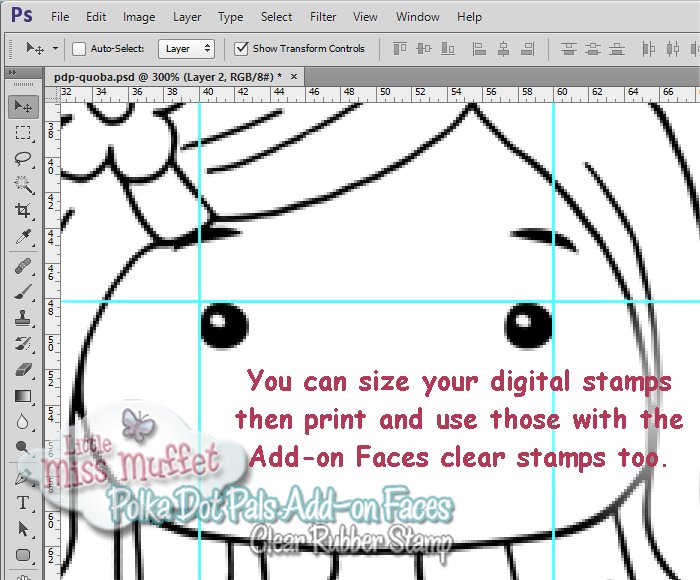Choose the Lasso tool
Image resolution: width=700 pixels, height=580 pixels.
click(x=23, y=158)
